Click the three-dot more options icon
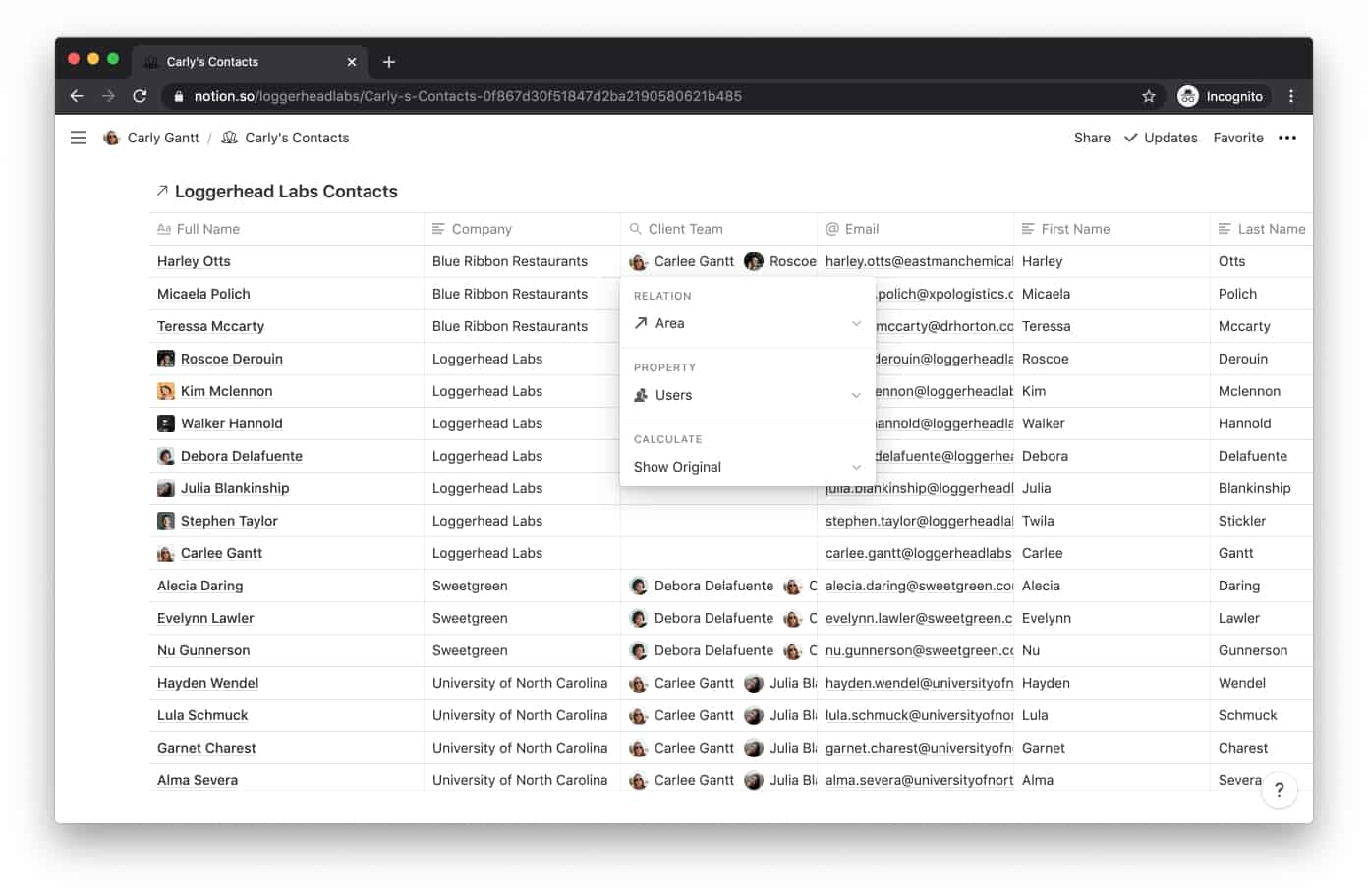This screenshot has width=1368, height=896. 1287,138
